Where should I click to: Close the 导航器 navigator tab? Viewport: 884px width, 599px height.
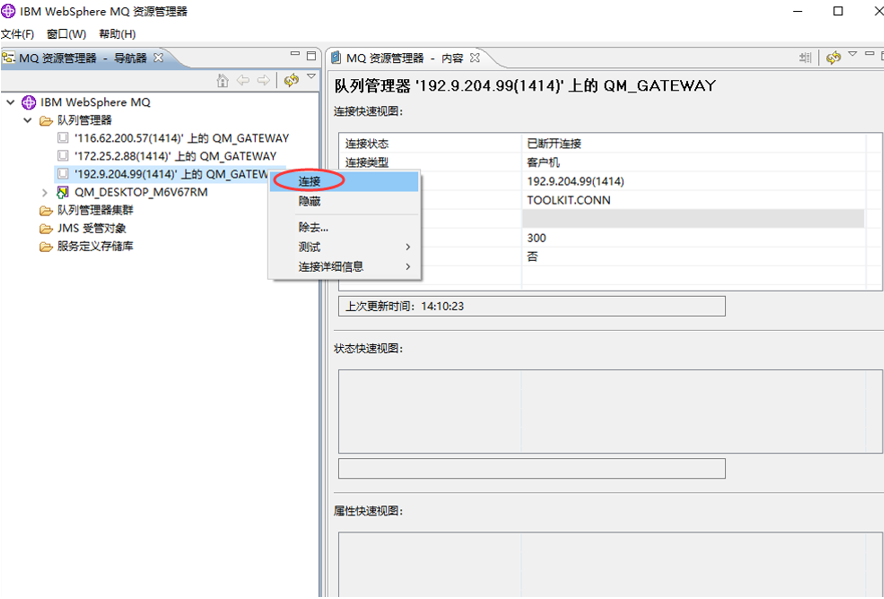(x=158, y=57)
